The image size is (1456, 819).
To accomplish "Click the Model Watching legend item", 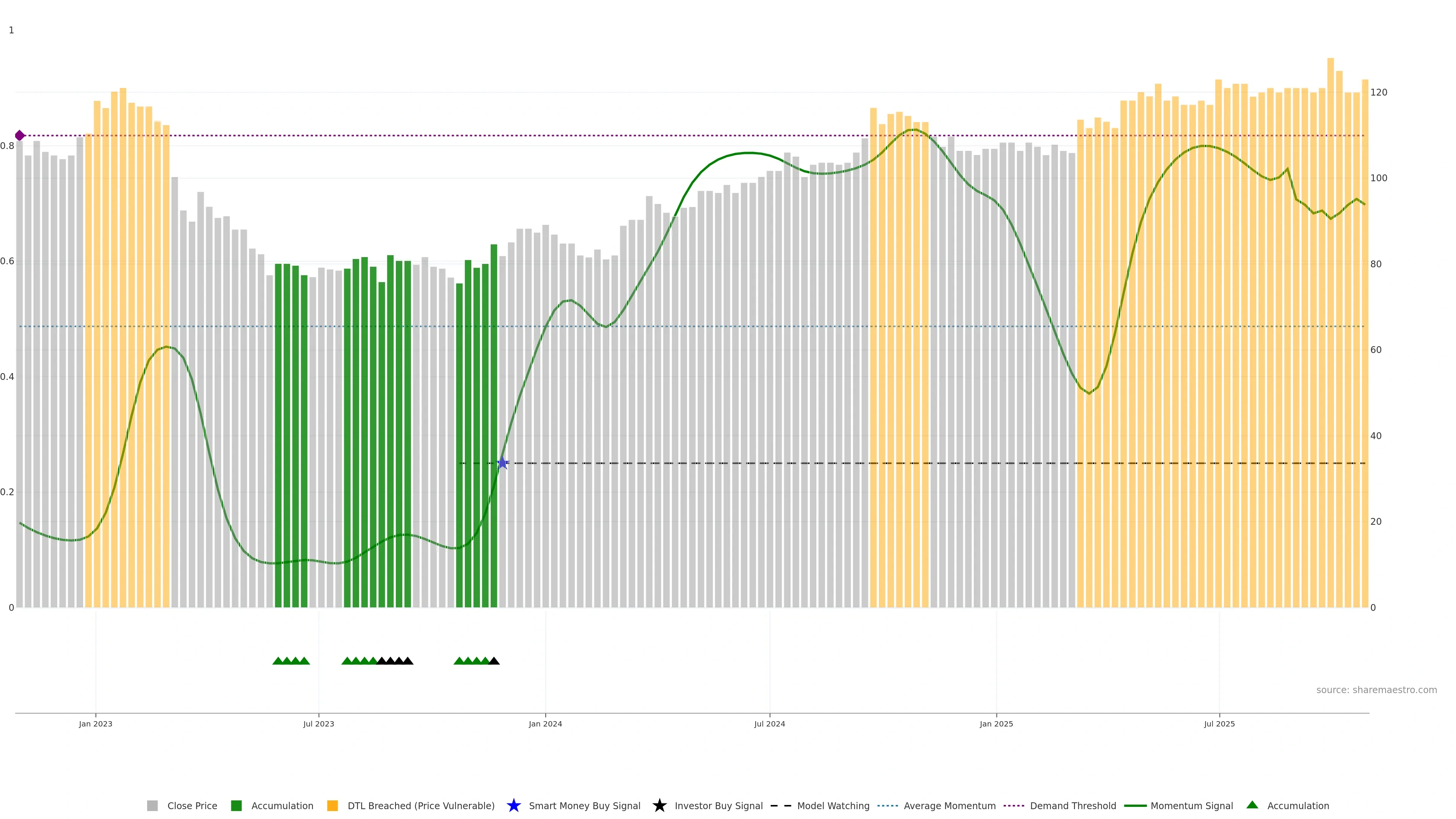I will click(x=833, y=805).
